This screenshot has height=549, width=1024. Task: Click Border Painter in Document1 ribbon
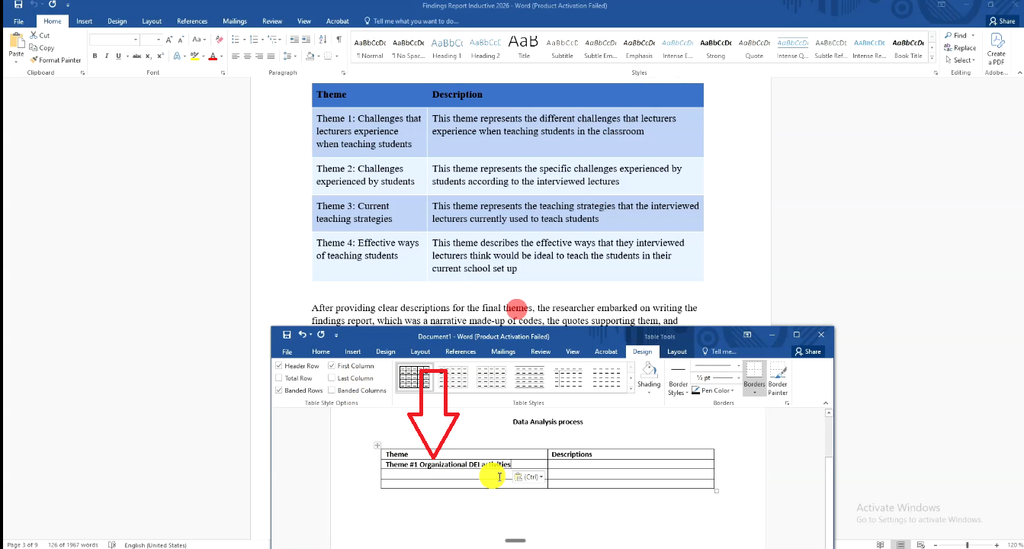[x=778, y=379]
